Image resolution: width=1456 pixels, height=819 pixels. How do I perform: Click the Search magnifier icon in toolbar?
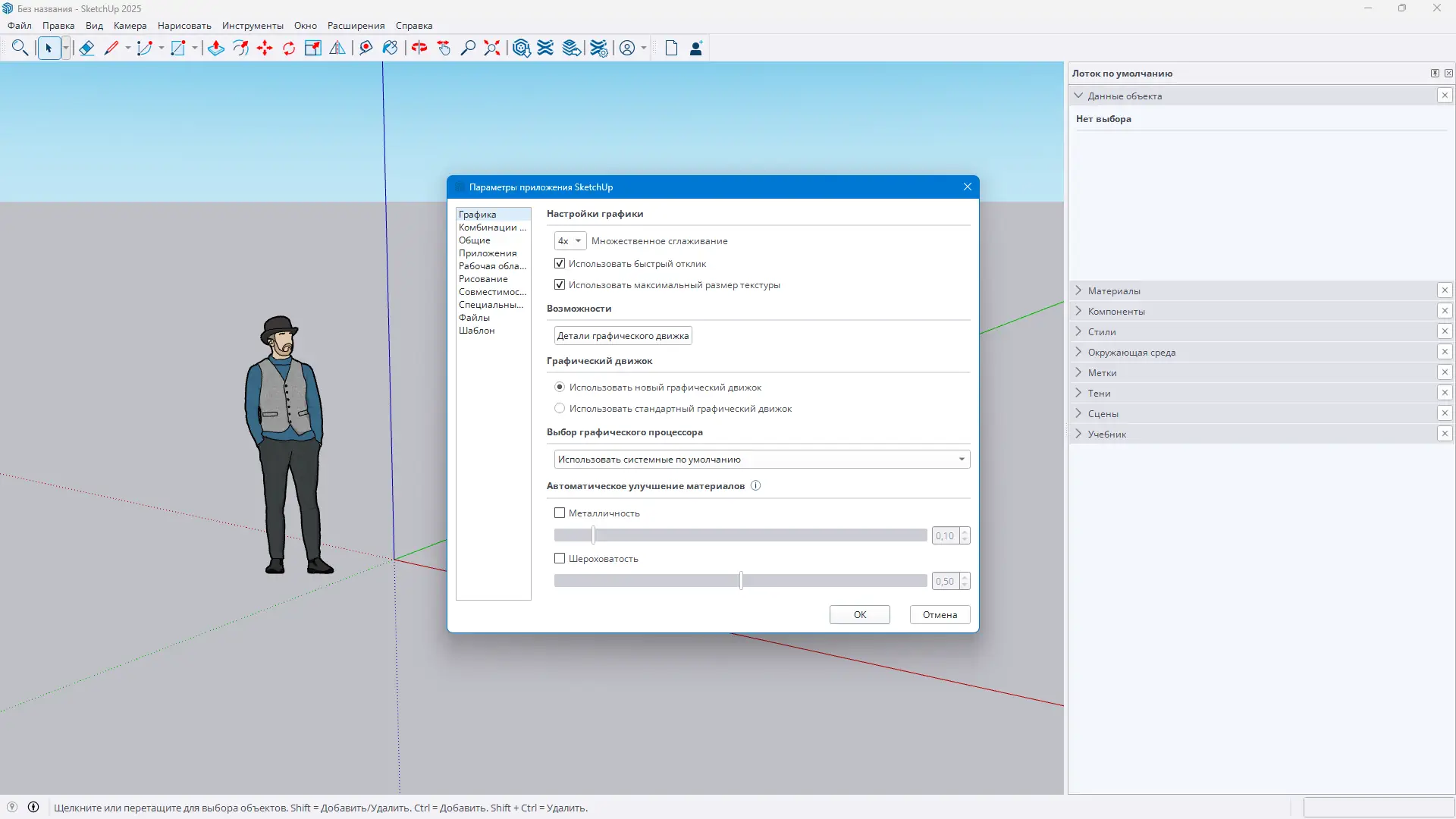coord(20,49)
